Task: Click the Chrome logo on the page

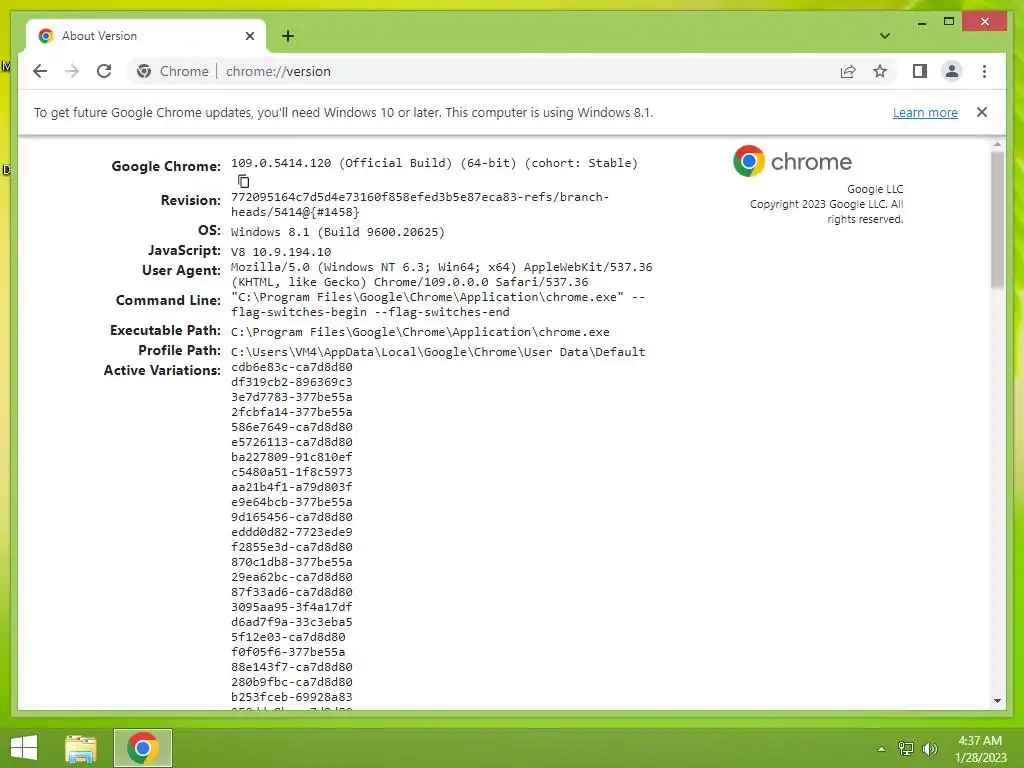Action: tap(792, 161)
